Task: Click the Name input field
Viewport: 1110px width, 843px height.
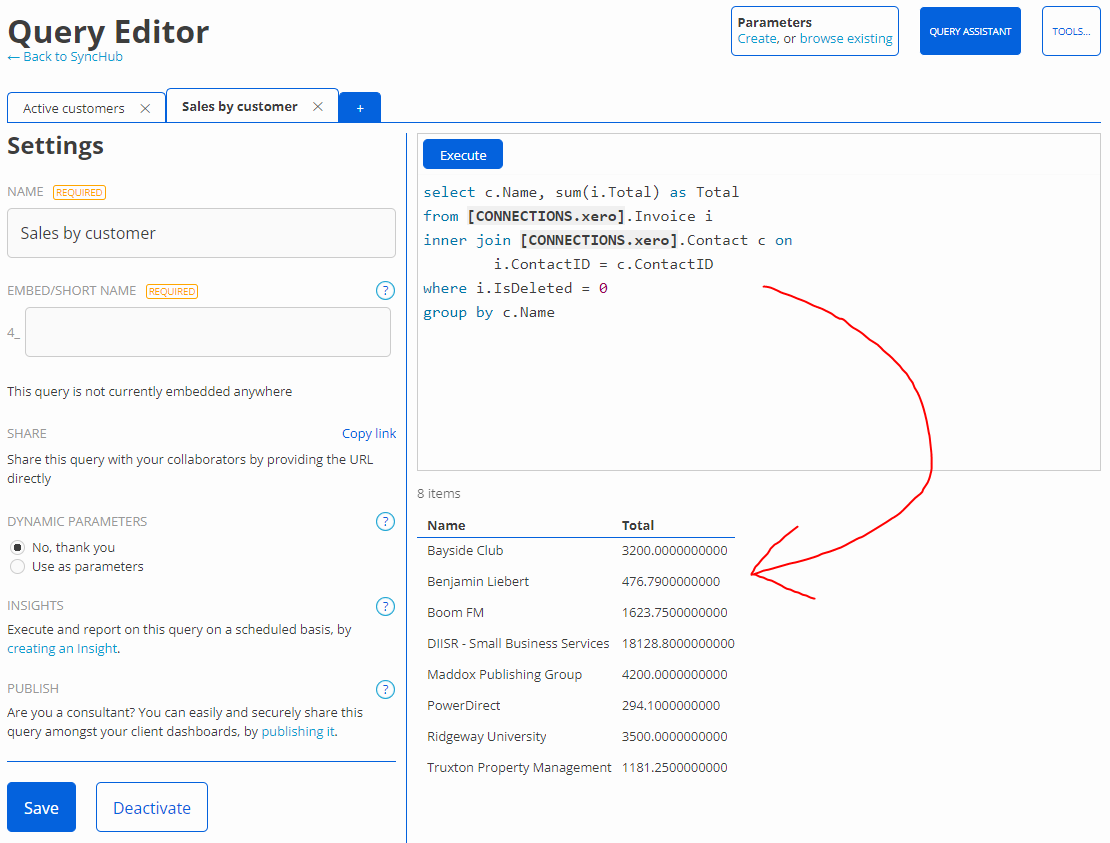Action: pyautogui.click(x=201, y=233)
